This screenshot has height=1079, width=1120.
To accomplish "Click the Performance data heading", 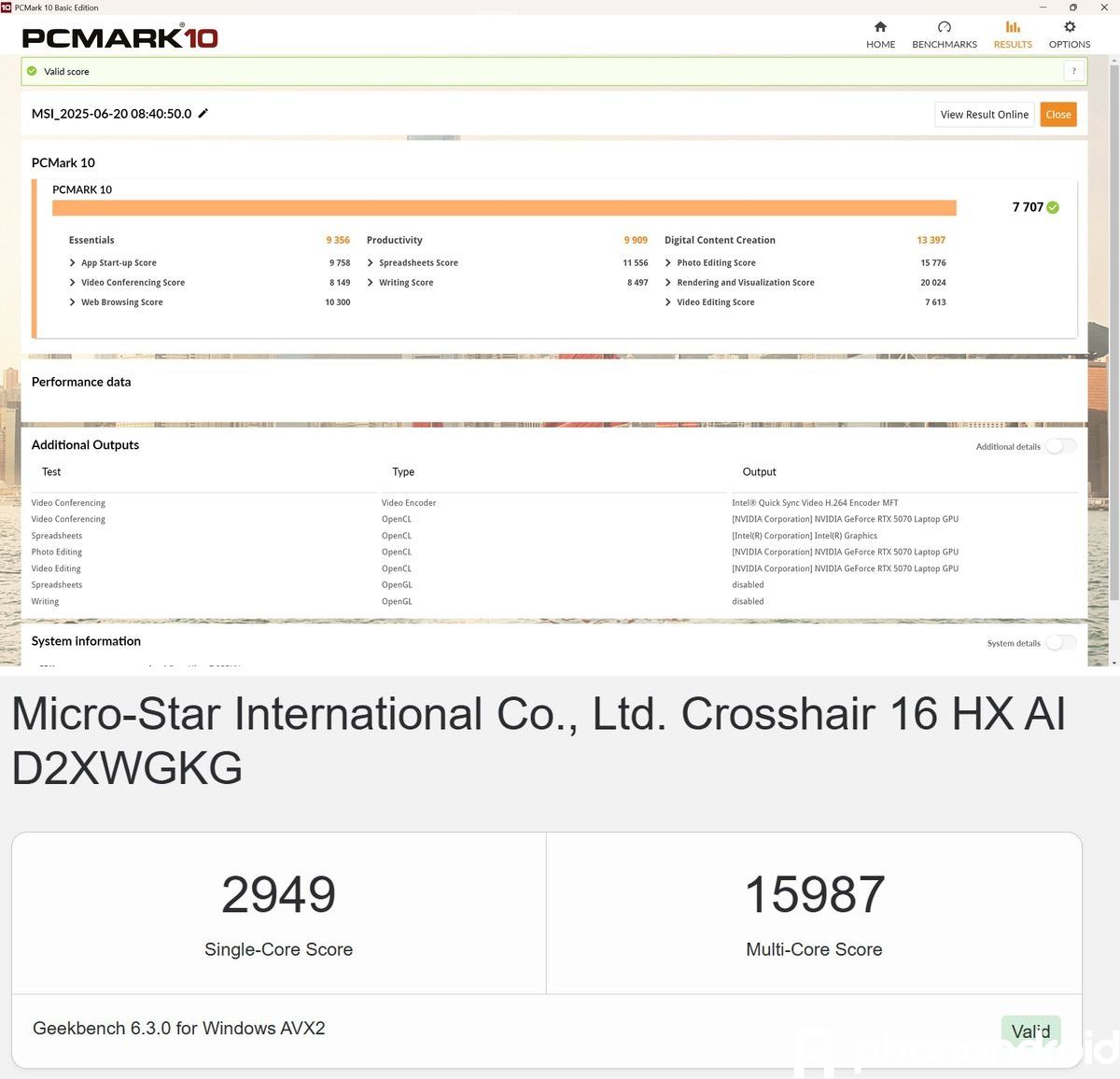I will (x=81, y=382).
